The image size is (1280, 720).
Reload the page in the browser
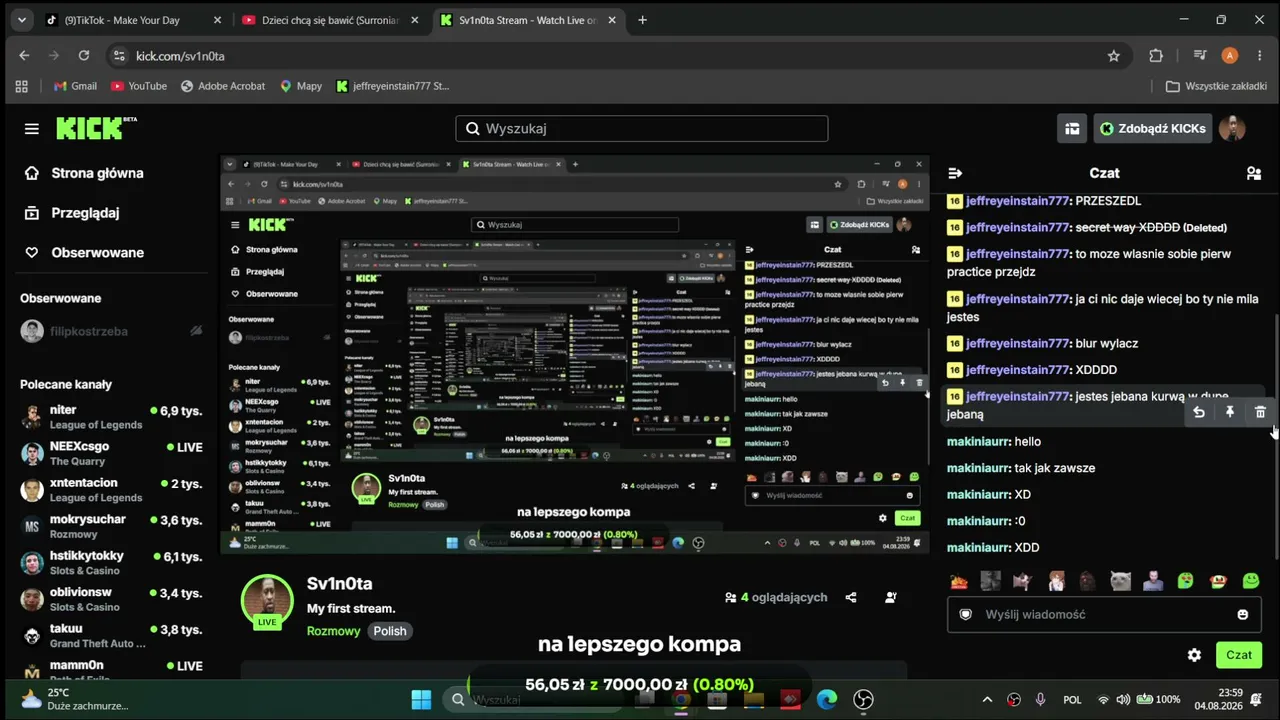tap(84, 56)
